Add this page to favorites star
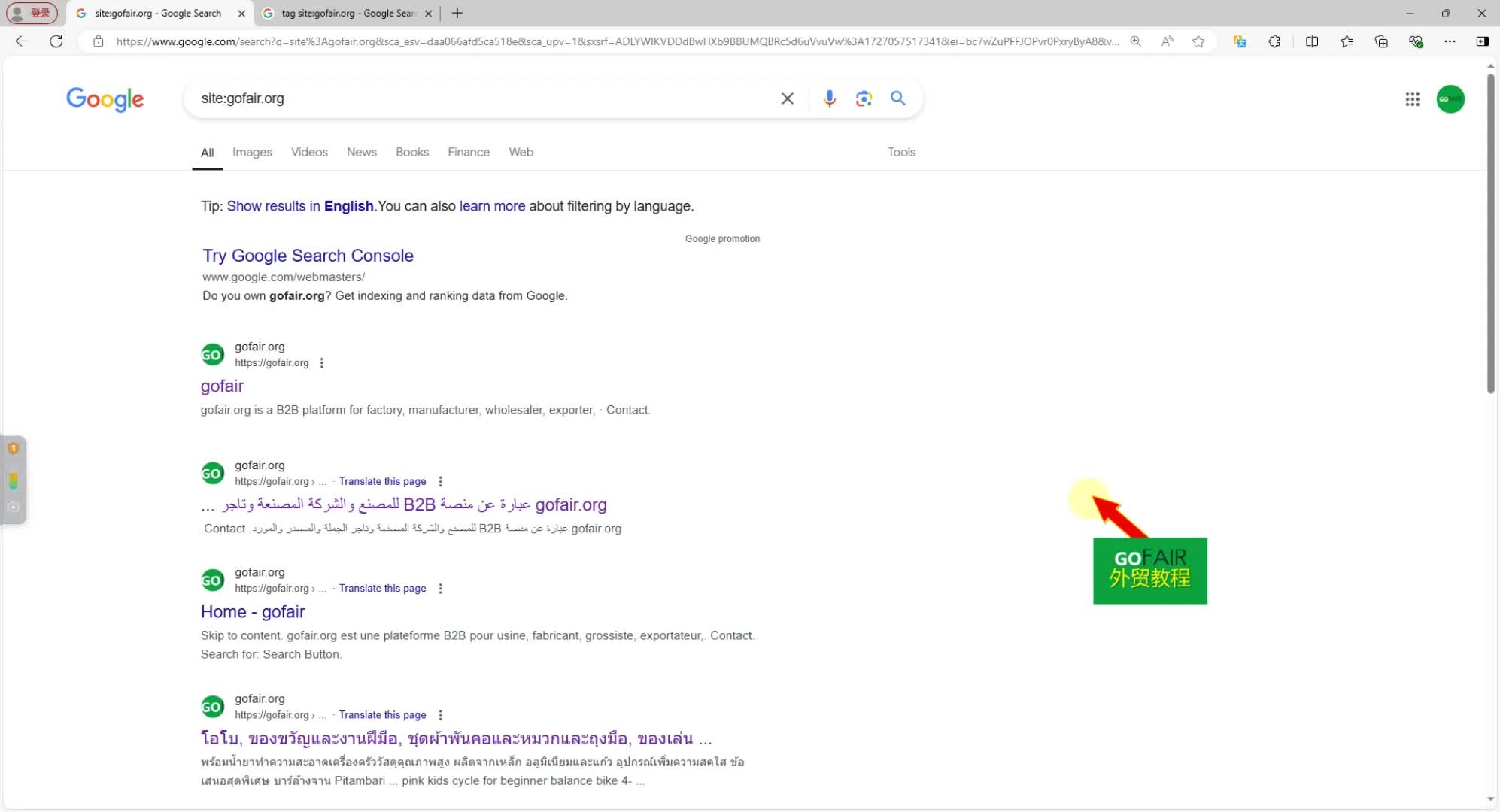Viewport: 1500px width, 812px height. click(1198, 41)
